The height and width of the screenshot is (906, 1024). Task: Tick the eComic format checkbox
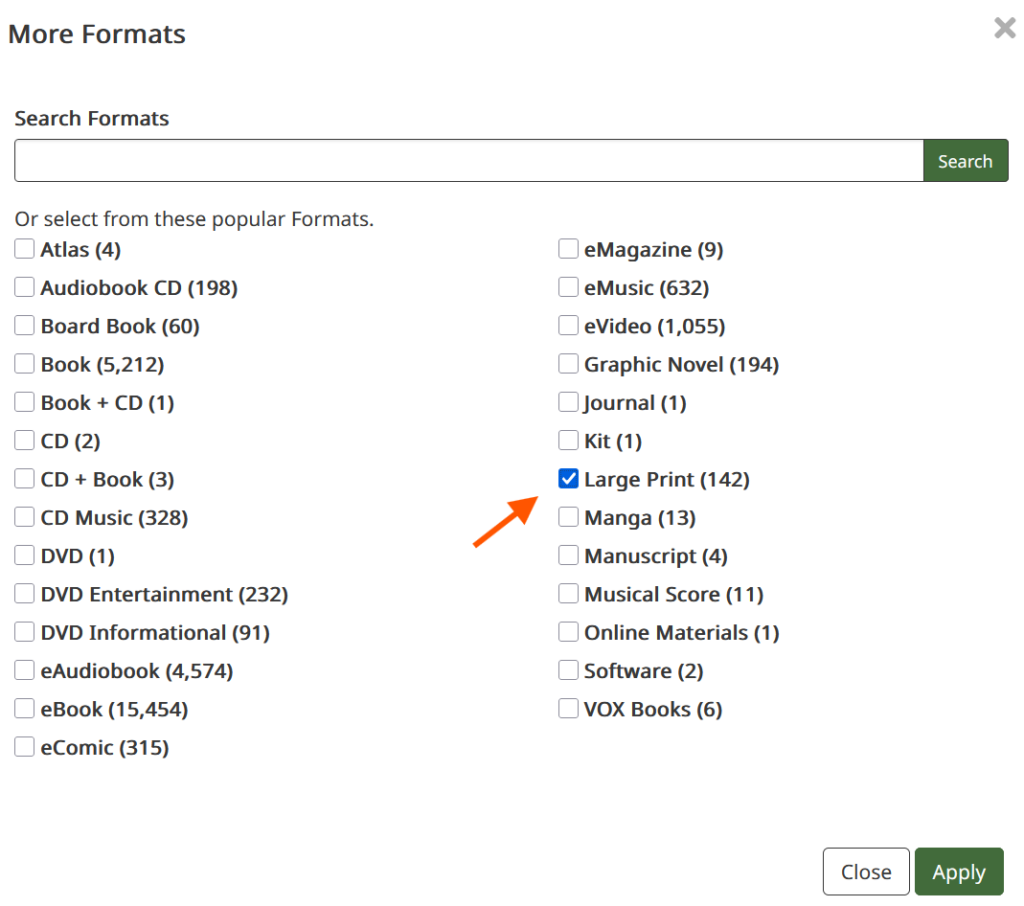(24, 747)
